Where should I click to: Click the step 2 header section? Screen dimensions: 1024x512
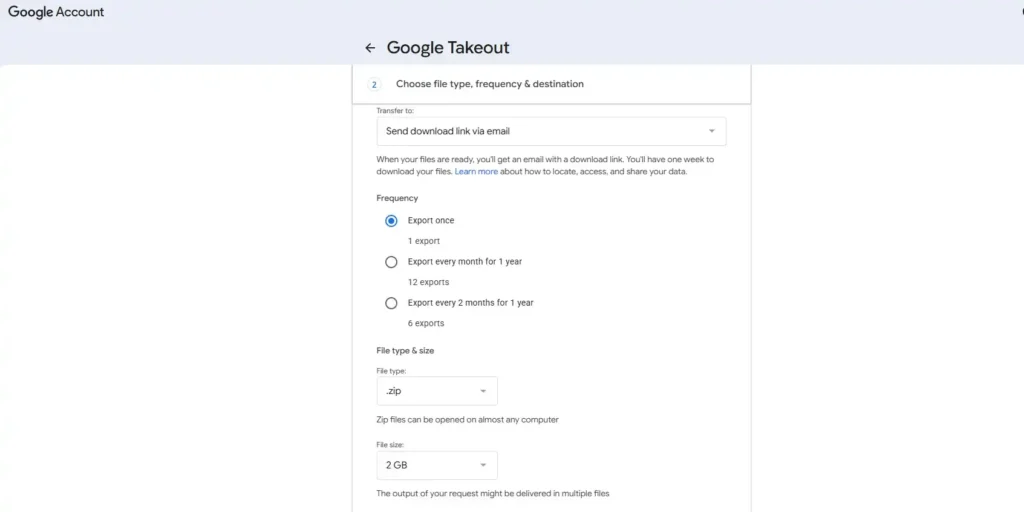click(551, 84)
